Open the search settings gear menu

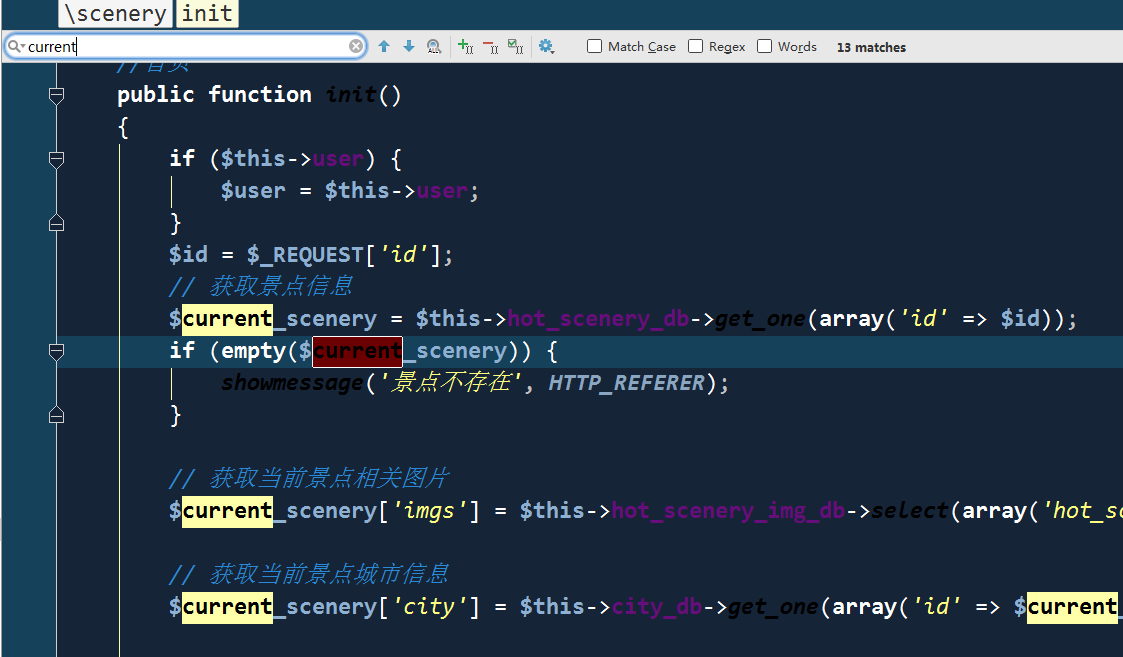point(546,47)
